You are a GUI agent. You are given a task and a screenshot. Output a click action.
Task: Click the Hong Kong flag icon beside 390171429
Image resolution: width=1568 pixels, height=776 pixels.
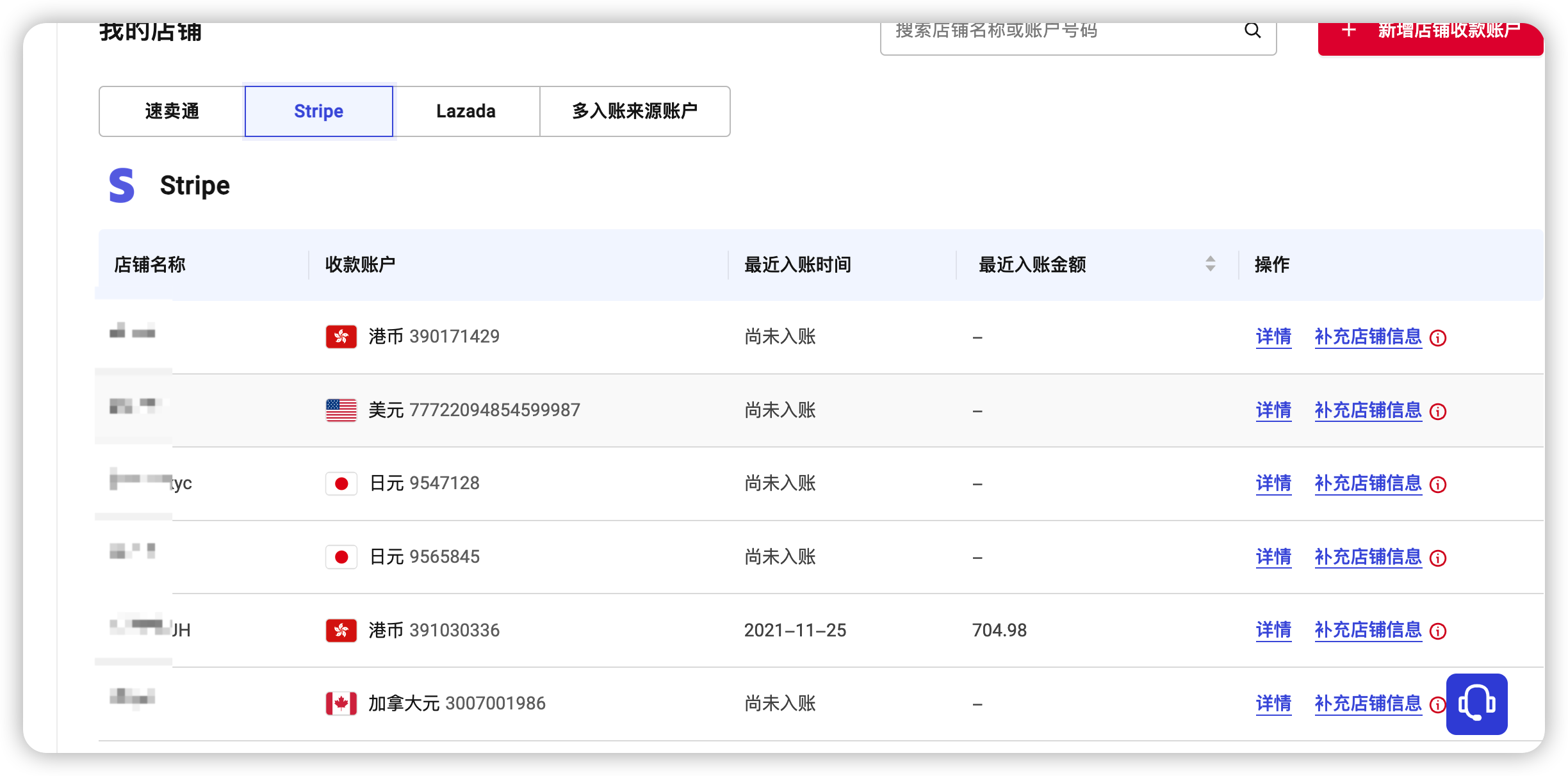pos(340,336)
